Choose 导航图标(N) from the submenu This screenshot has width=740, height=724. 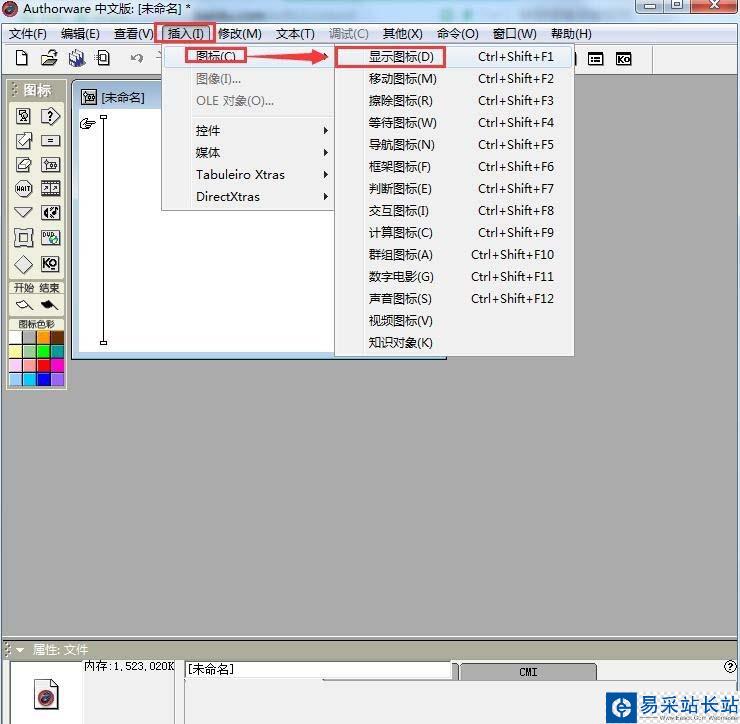click(x=454, y=145)
